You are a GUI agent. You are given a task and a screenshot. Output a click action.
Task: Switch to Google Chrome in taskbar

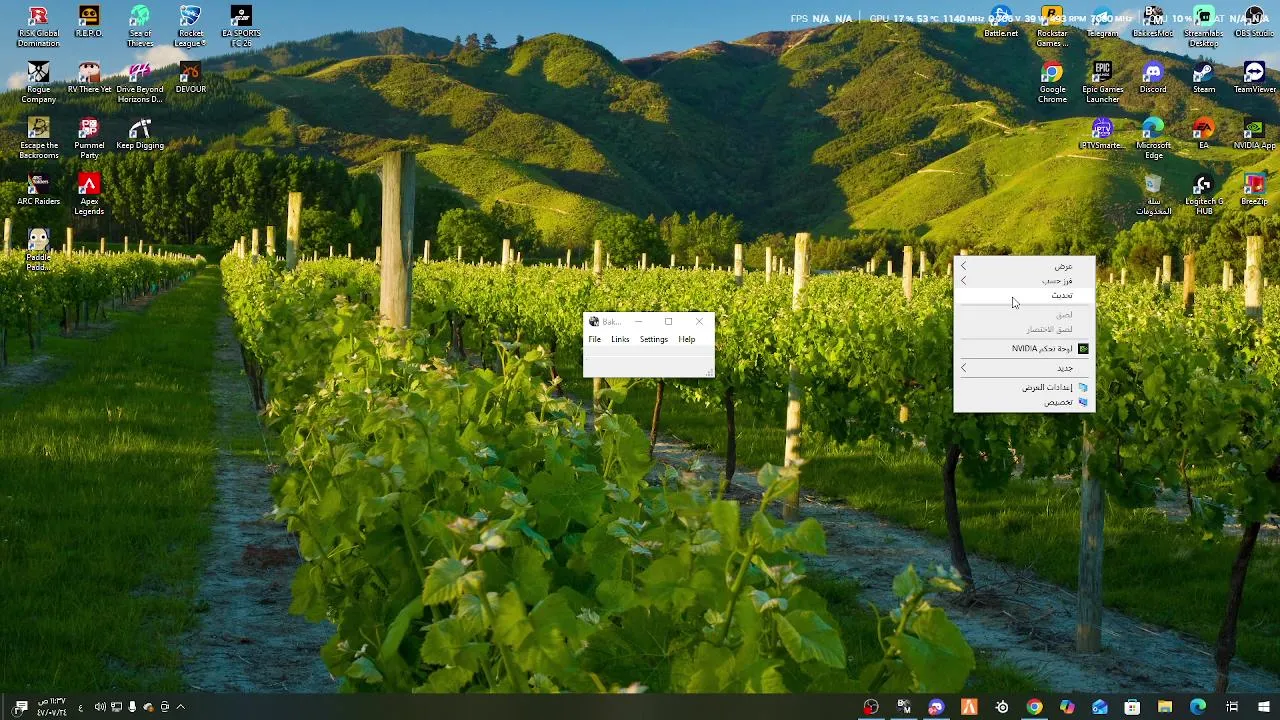1034,707
